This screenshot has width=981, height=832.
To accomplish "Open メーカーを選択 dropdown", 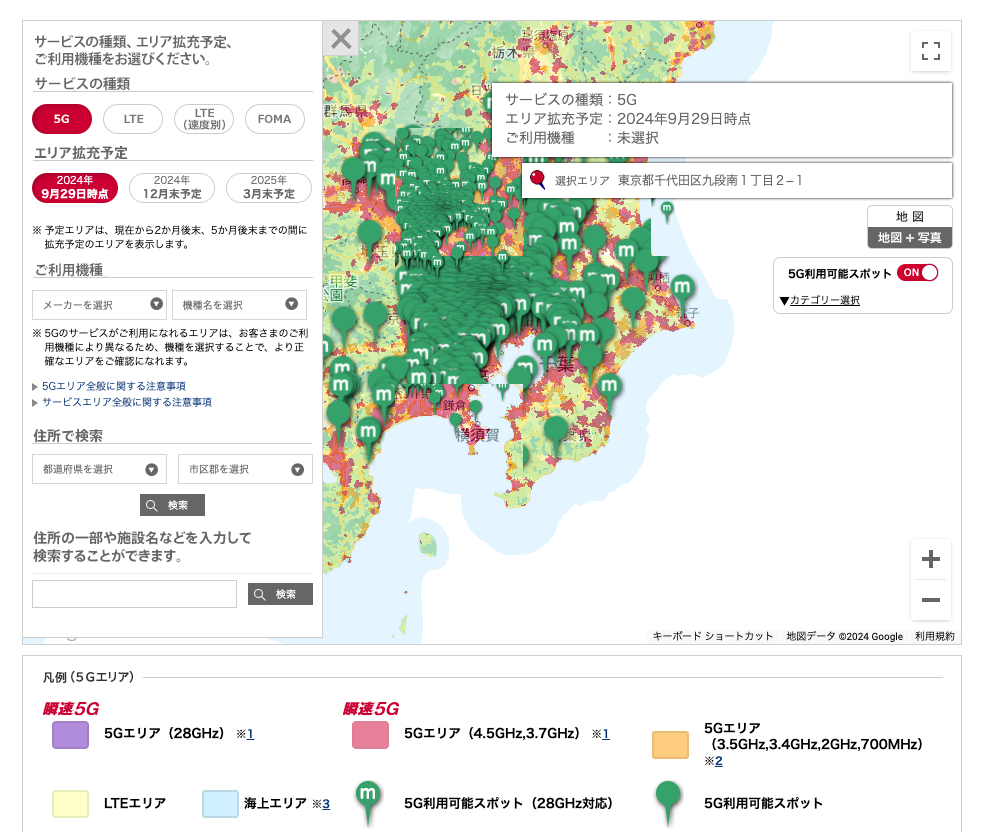I will tap(99, 305).
